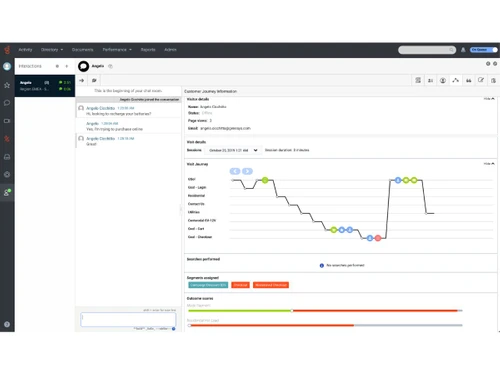500x375 pixels.
Task: Open the Performance dropdown menu
Action: [x=117, y=50]
